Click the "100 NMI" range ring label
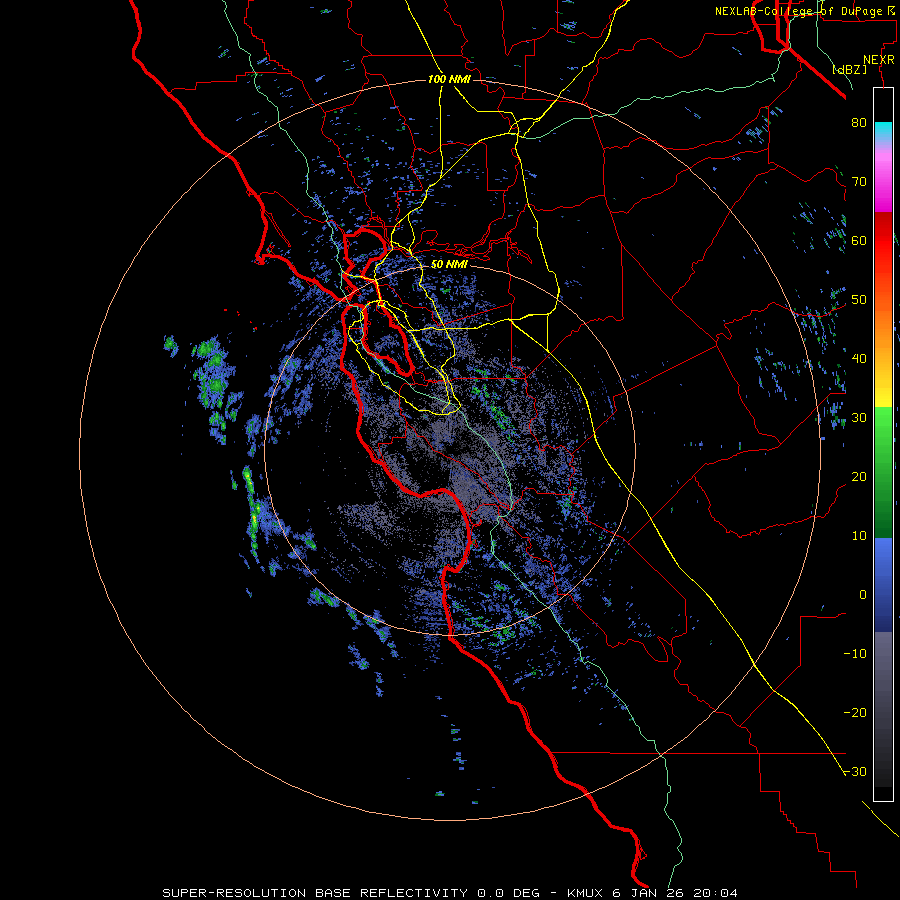The image size is (900, 900). coord(449,79)
